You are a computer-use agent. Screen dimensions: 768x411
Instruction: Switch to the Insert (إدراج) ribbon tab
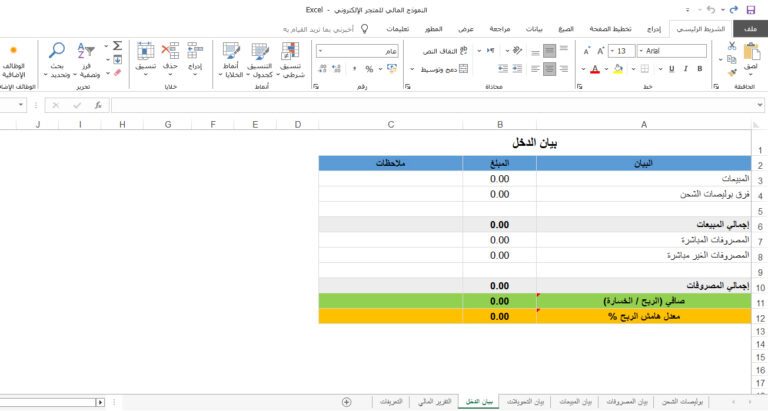[x=654, y=29]
